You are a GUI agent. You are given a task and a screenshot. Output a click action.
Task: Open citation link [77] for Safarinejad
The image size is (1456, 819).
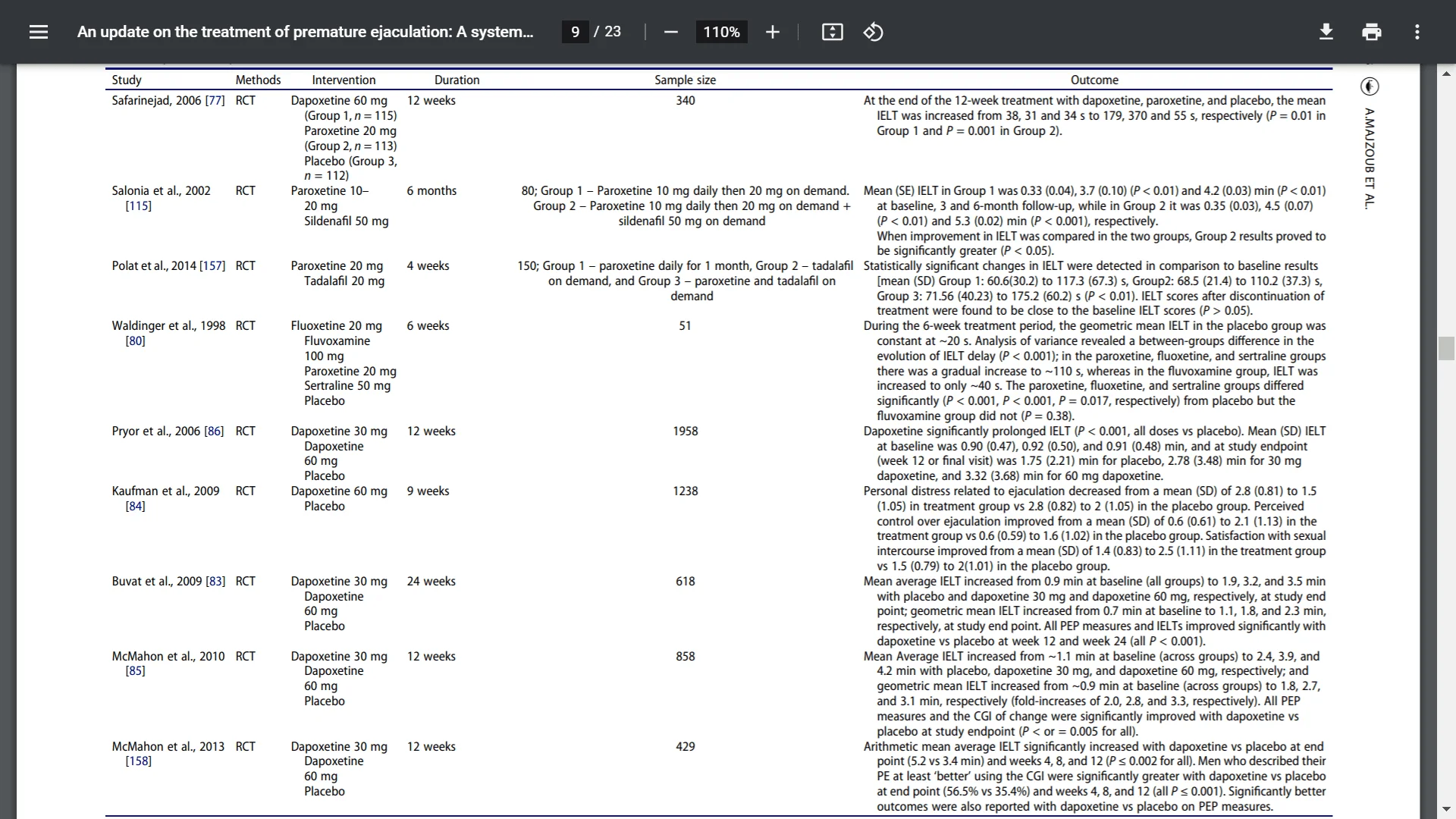pyautogui.click(x=215, y=101)
